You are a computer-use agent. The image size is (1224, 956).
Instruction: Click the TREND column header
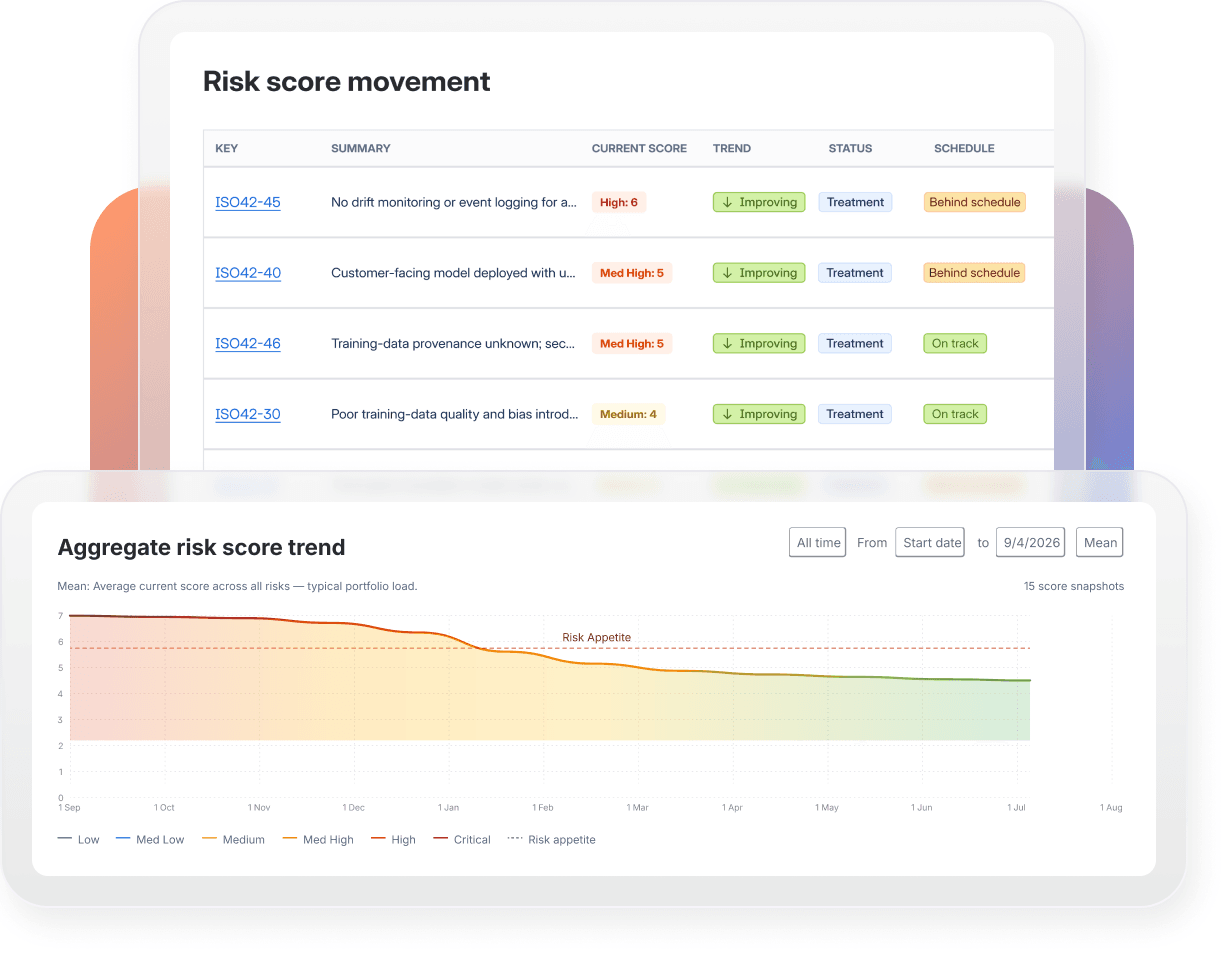click(732, 148)
